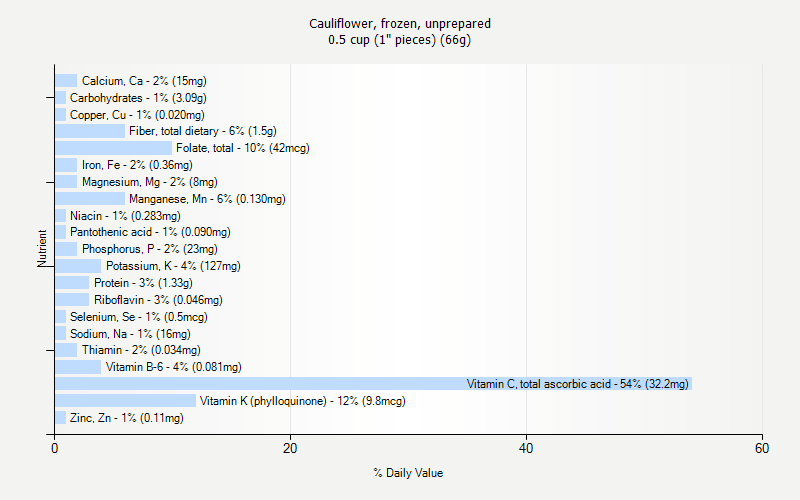Click the 'Protein - 3% (1.33g)' label
Screen dimensions: 800x500
click(x=143, y=283)
